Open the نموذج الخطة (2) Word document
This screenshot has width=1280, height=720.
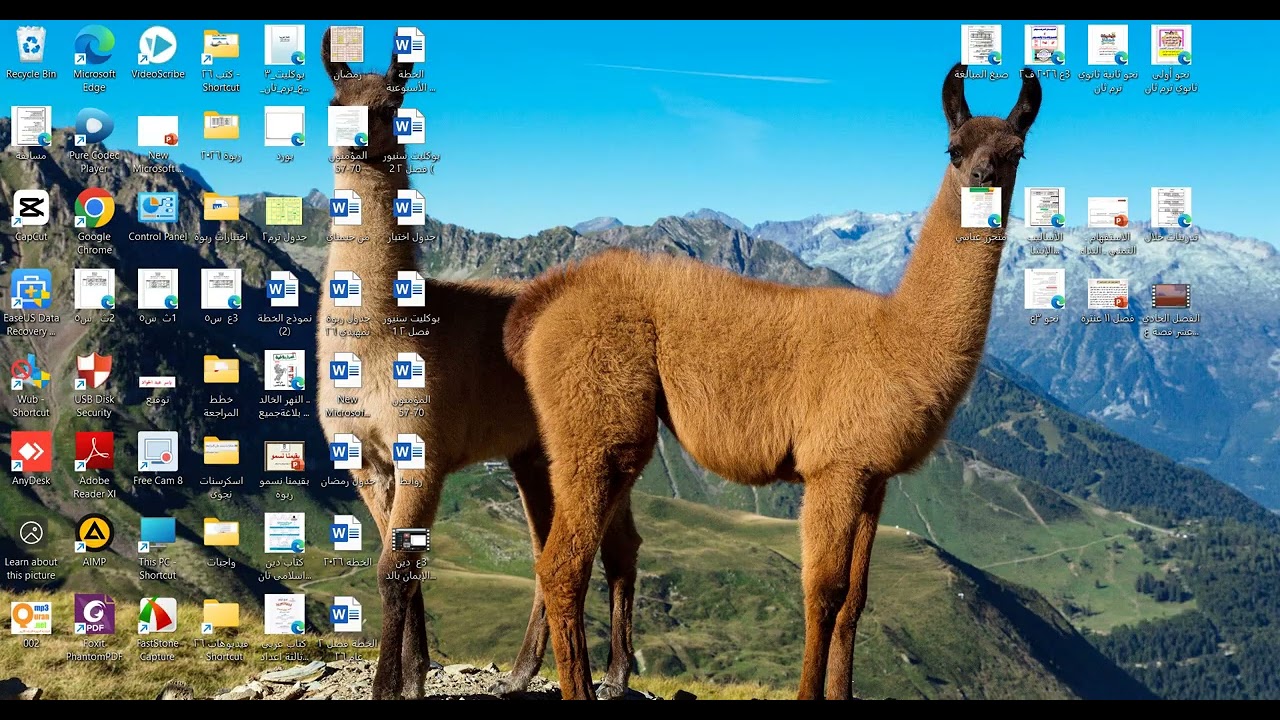284,289
